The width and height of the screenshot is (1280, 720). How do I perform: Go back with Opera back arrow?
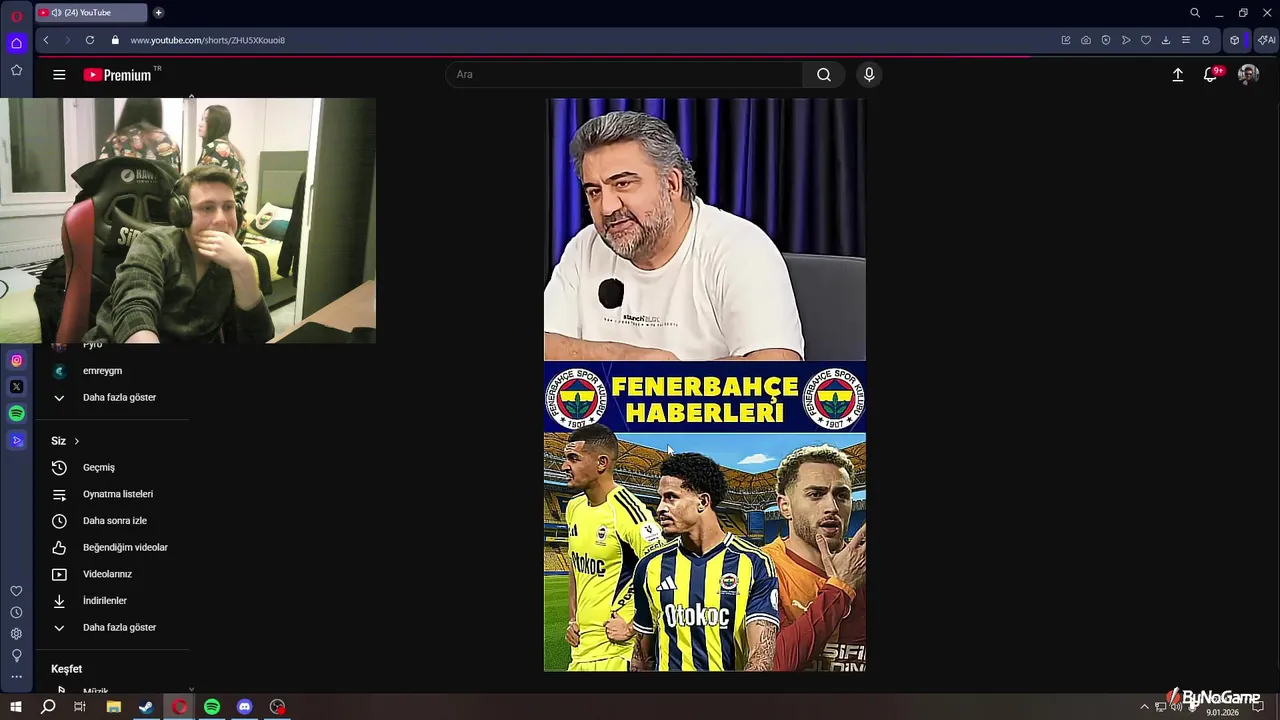[46, 40]
